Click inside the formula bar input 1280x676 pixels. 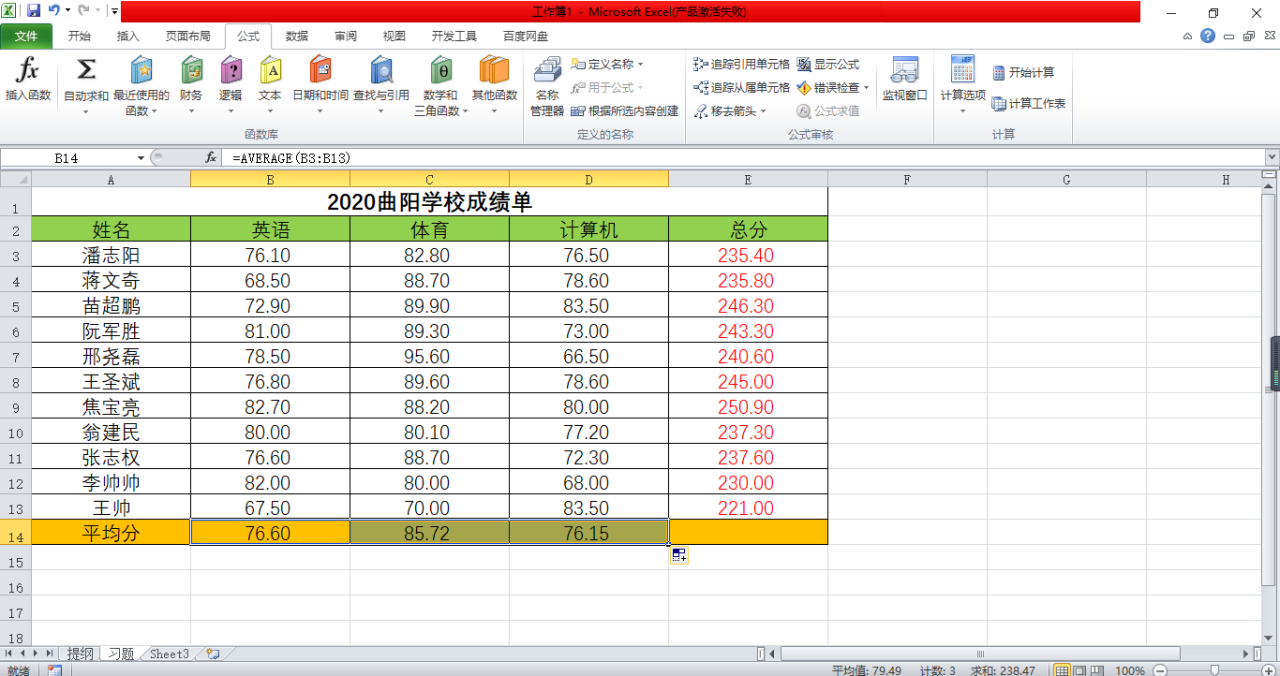pos(743,158)
